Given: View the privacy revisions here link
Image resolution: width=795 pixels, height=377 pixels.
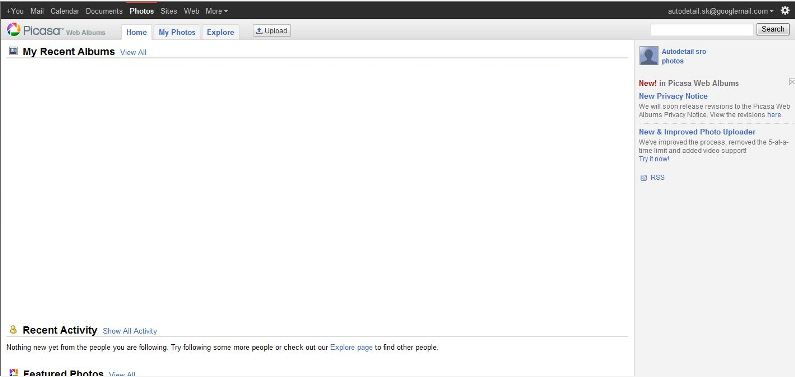Looking at the screenshot, I should [774, 115].
